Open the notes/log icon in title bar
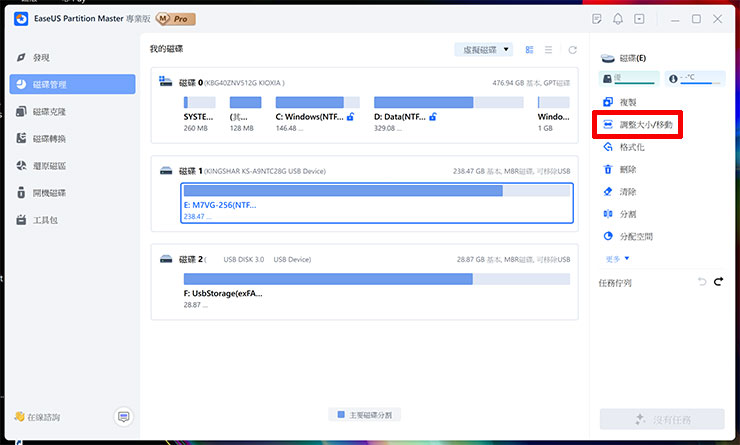 pyautogui.click(x=597, y=19)
